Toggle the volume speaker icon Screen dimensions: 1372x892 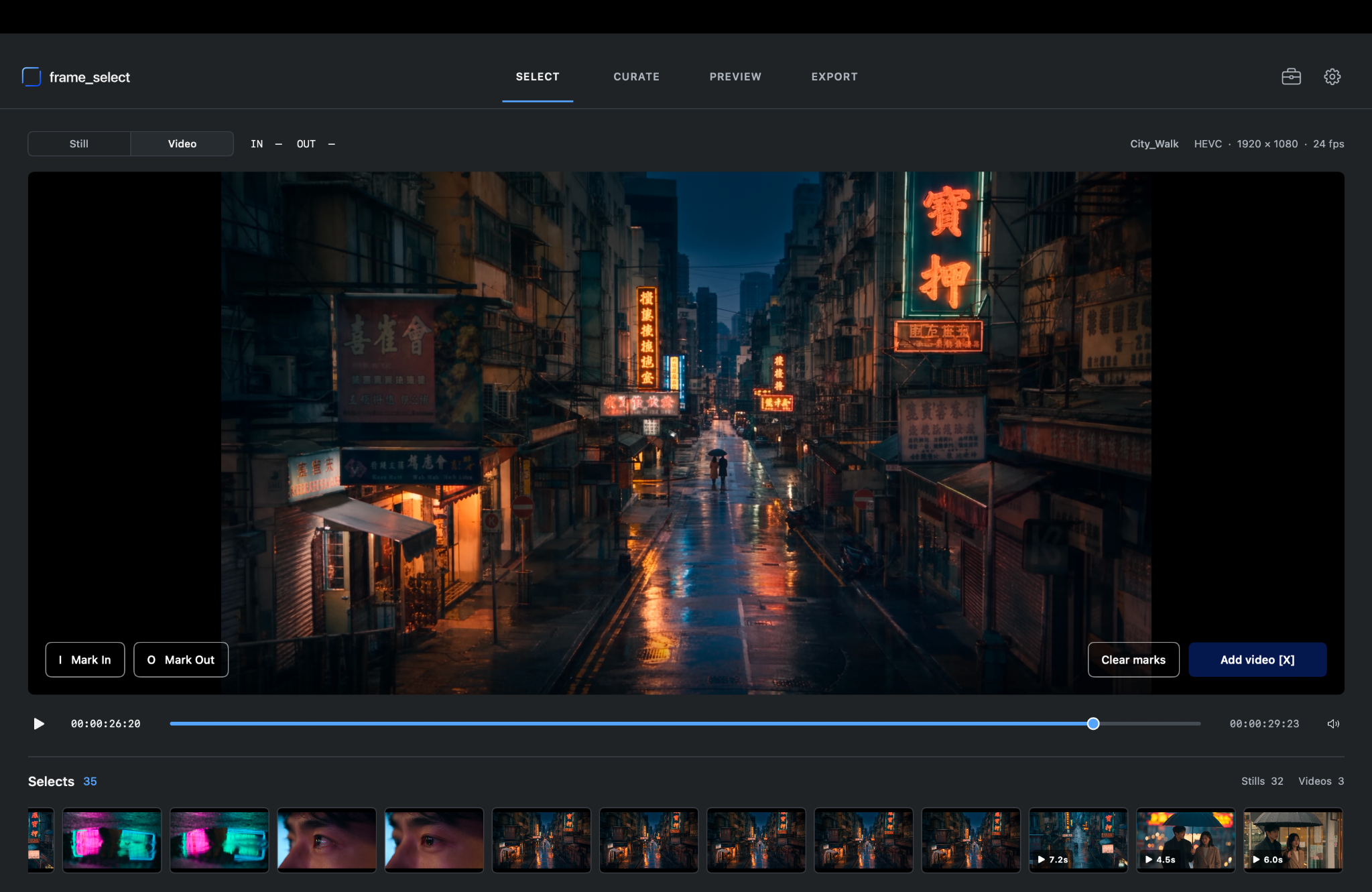click(x=1333, y=724)
